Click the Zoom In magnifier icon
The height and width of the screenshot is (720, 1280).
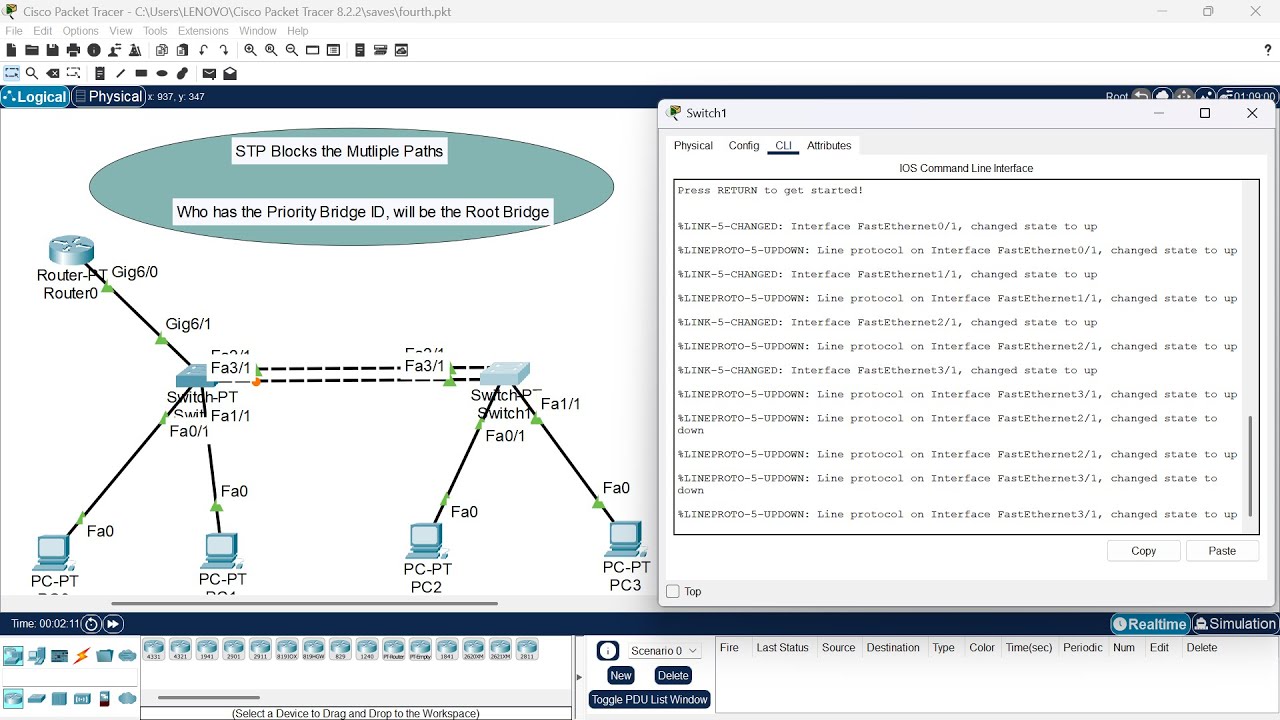250,50
